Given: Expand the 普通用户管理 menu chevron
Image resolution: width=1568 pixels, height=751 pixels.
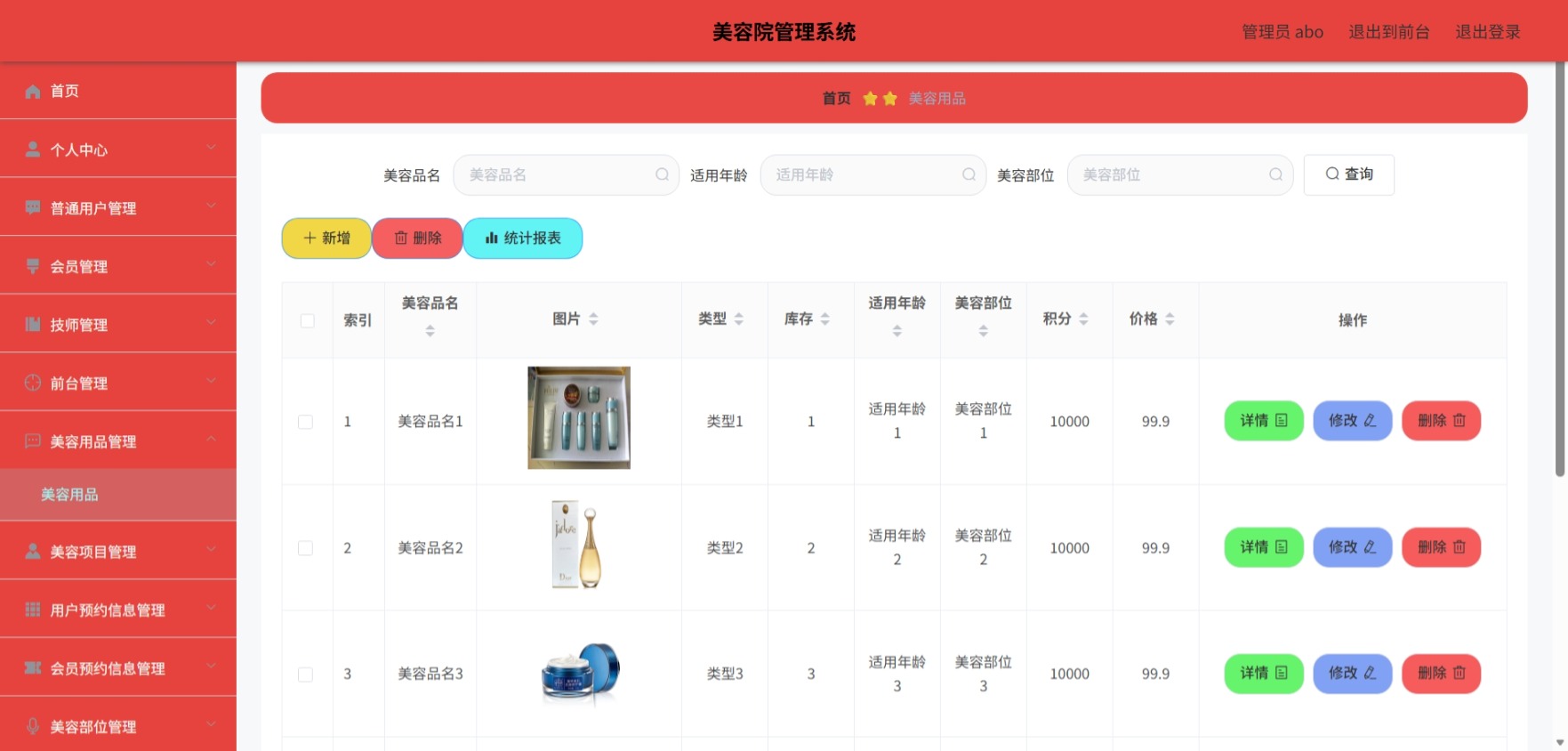Looking at the screenshot, I should click(x=211, y=206).
